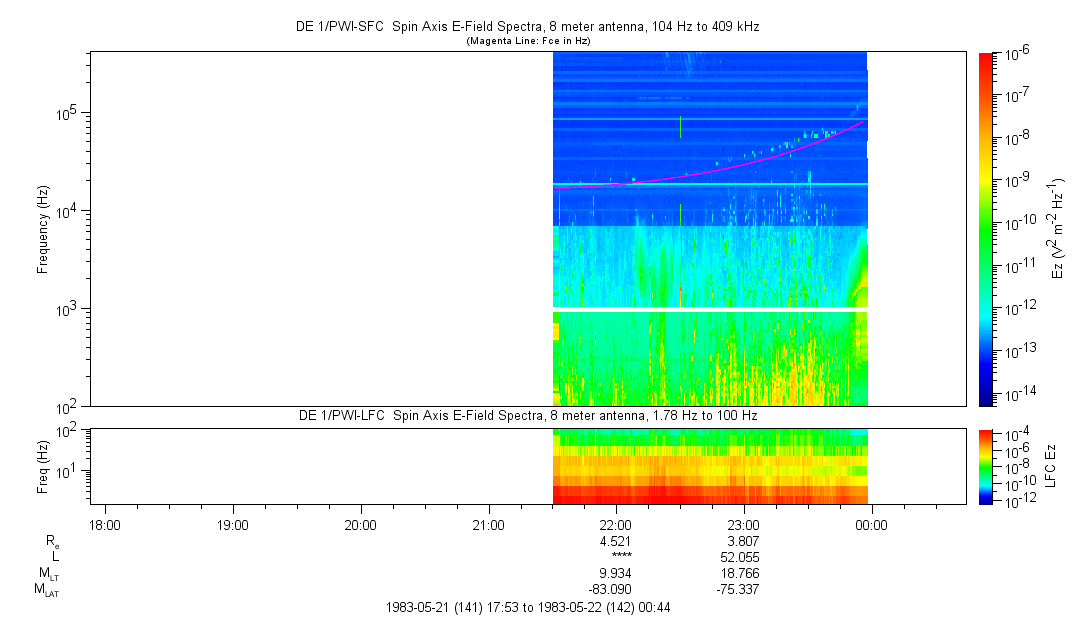
Task: Click the LFC Ez color scale bar
Action: (x=986, y=465)
